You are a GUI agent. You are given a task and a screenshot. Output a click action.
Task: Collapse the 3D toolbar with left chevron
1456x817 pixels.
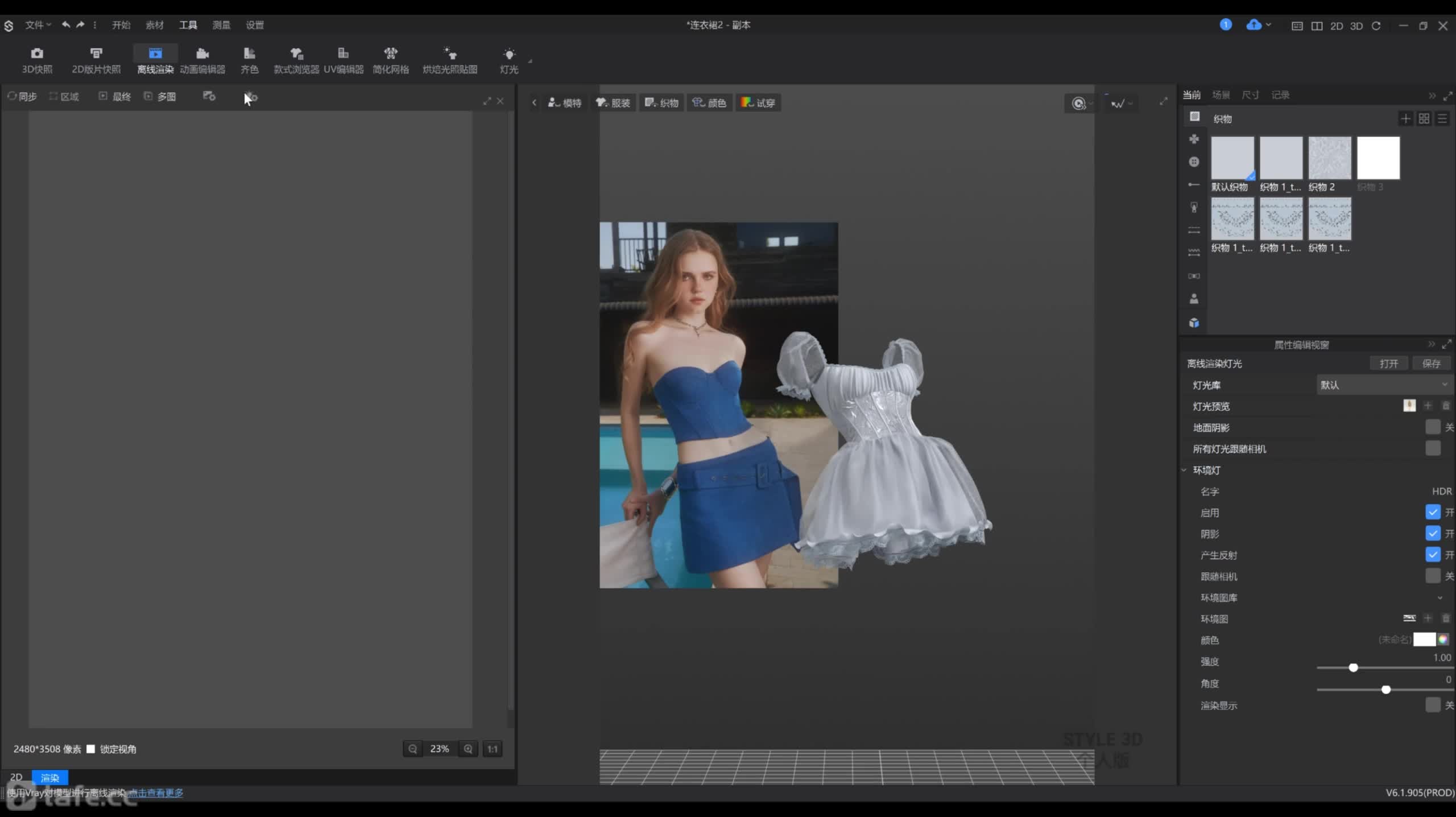(x=534, y=102)
